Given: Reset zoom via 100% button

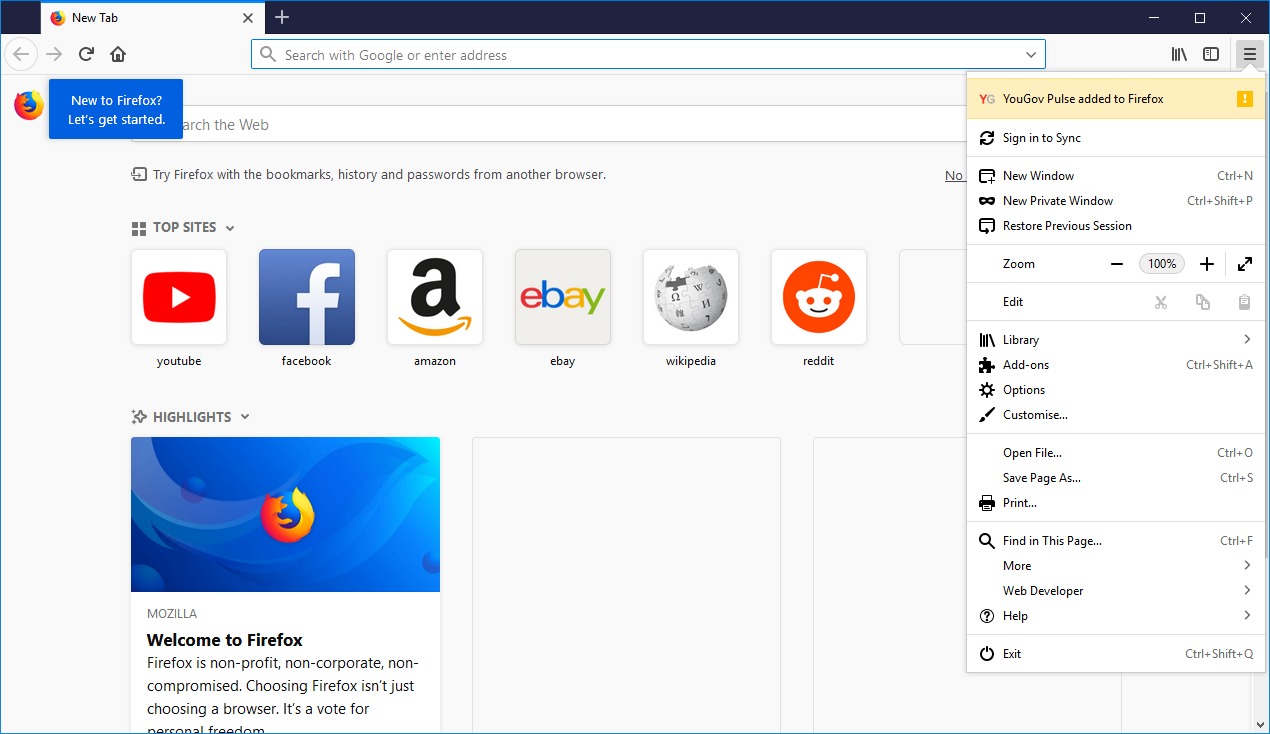Looking at the screenshot, I should point(1162,264).
